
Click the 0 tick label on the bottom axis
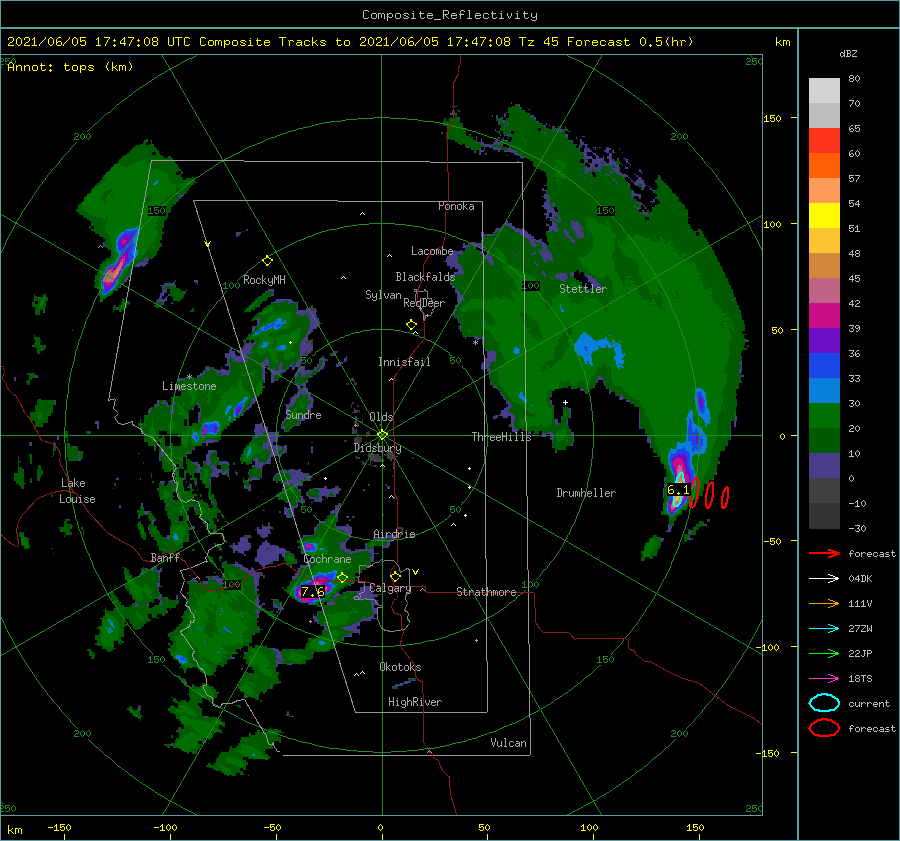pyautogui.click(x=381, y=827)
